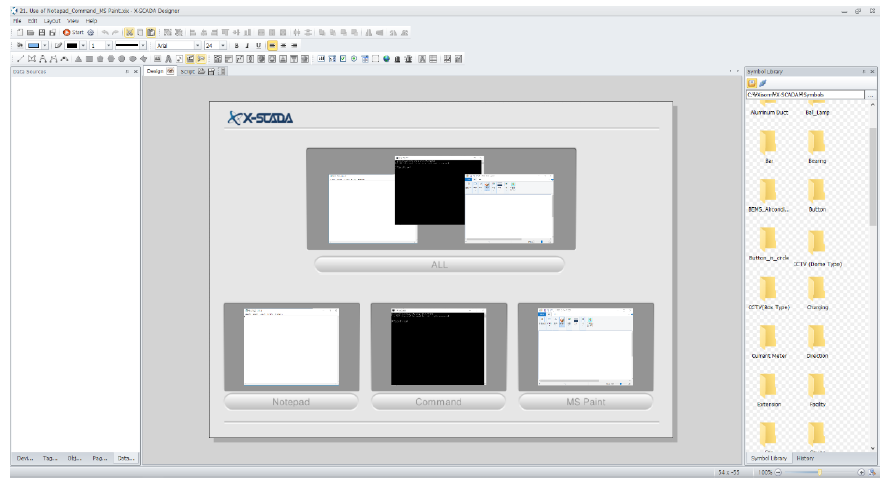Image resolution: width=887 pixels, height=484 pixels.
Task: Open the Facility symbol folder
Action: pos(816,390)
